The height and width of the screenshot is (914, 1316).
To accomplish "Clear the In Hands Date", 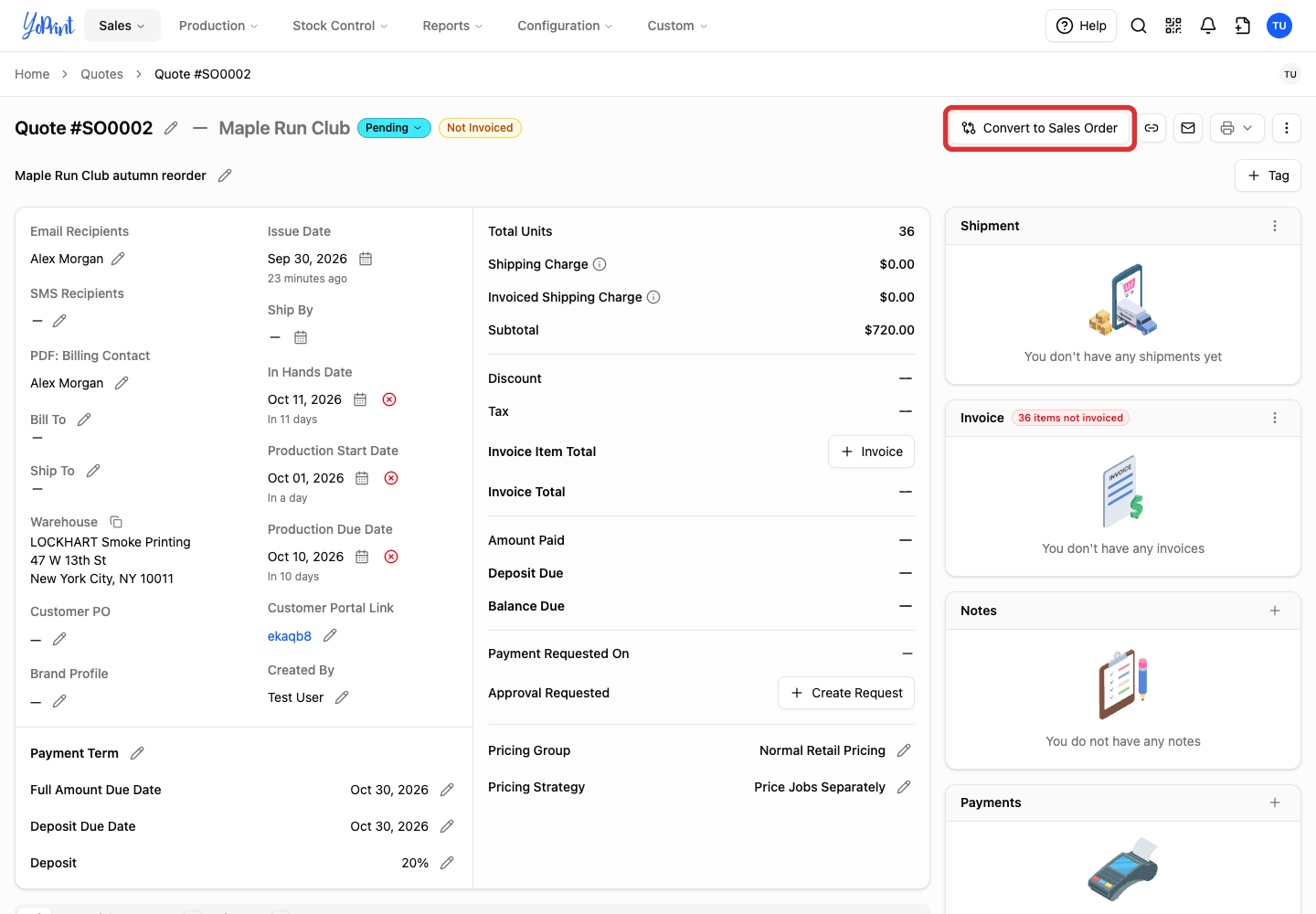I will click(389, 399).
